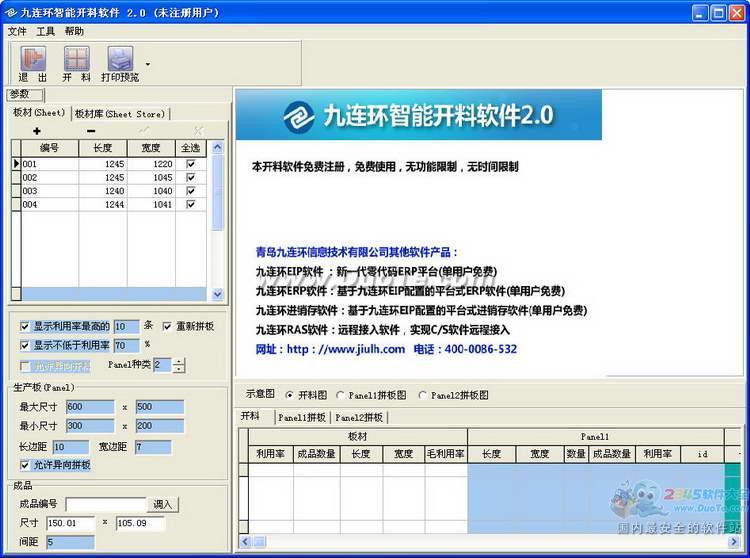Click the 开料 cutting toolbar icon
Image resolution: width=750 pixels, height=558 pixels.
pyautogui.click(x=77, y=64)
